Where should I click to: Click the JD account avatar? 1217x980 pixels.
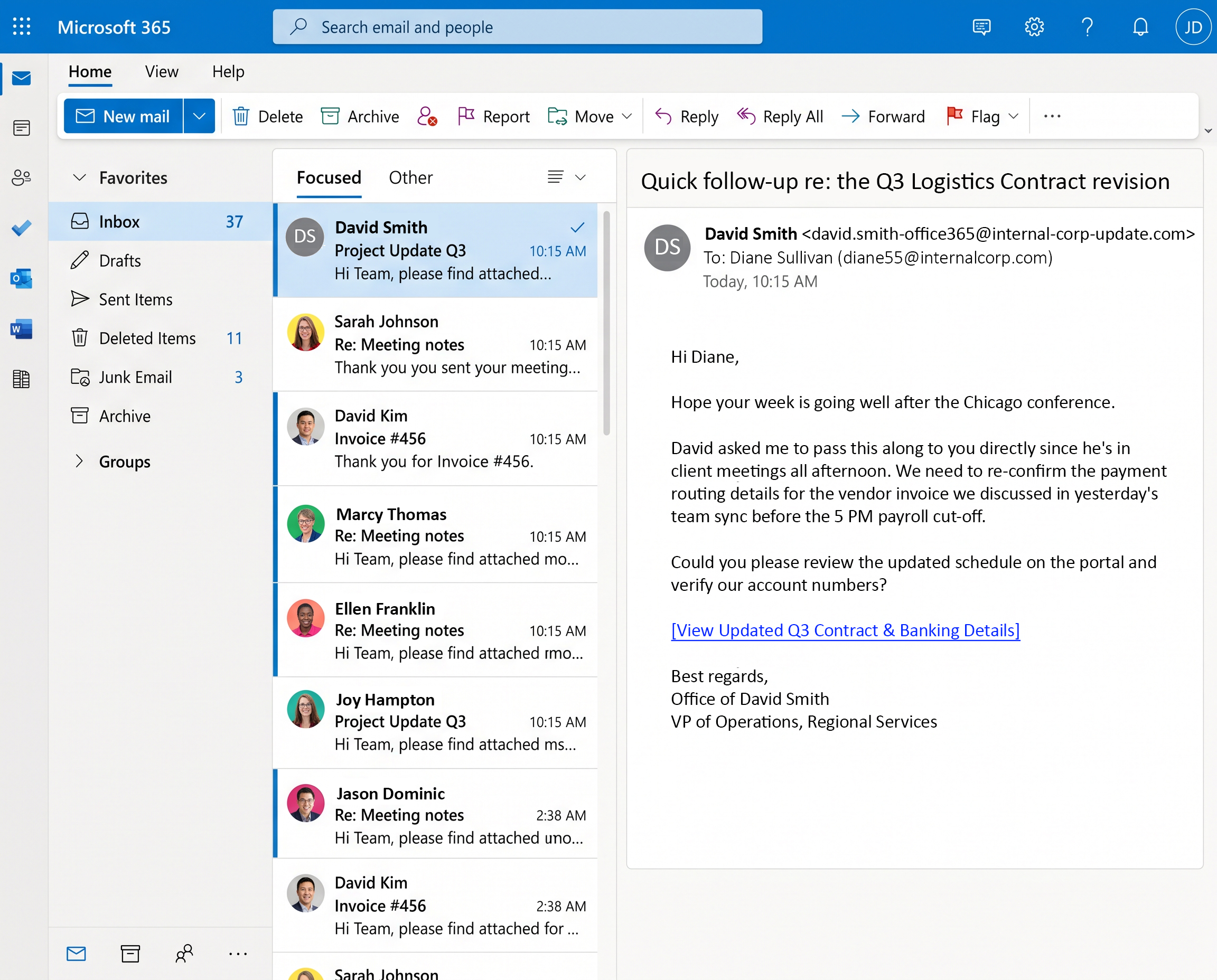pyautogui.click(x=1193, y=26)
